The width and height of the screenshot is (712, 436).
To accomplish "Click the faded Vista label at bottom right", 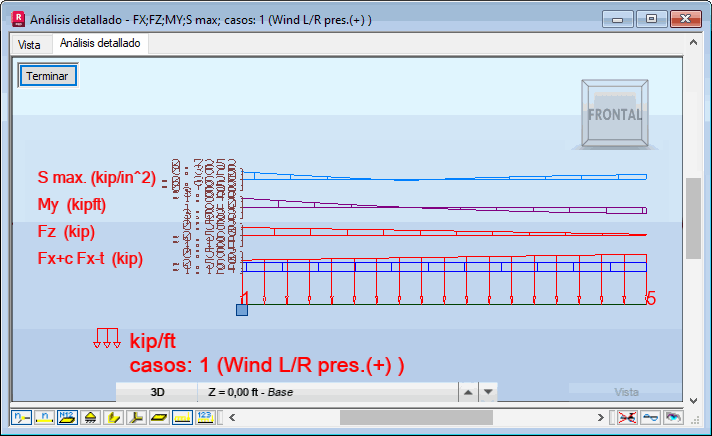I will [626, 392].
